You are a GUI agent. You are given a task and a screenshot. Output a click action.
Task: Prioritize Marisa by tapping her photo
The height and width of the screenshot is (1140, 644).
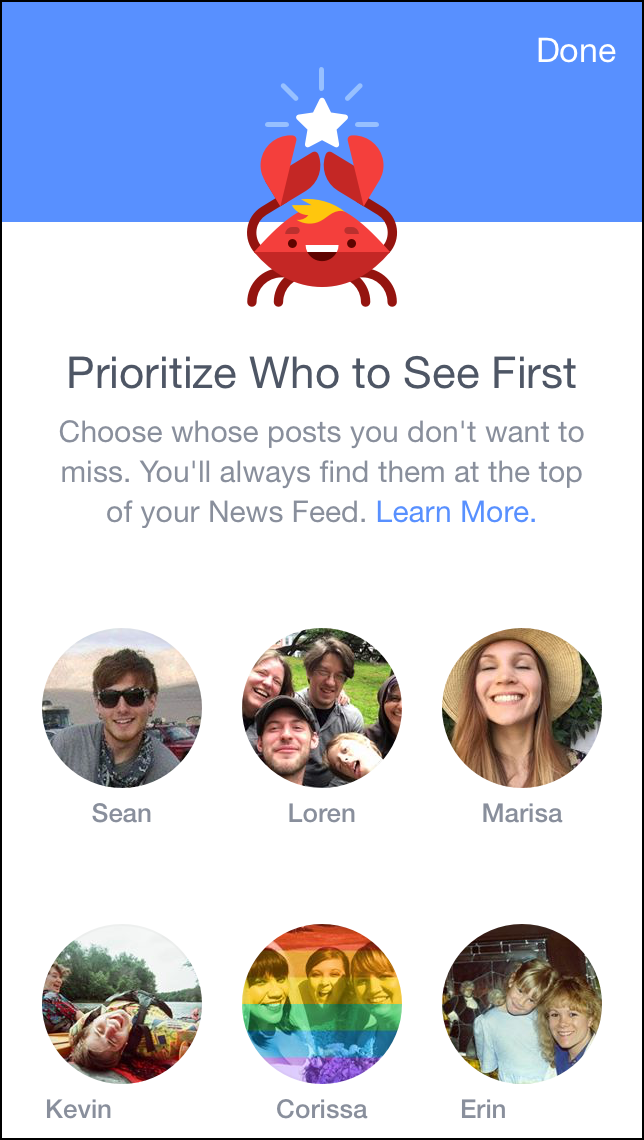pyautogui.click(x=522, y=708)
